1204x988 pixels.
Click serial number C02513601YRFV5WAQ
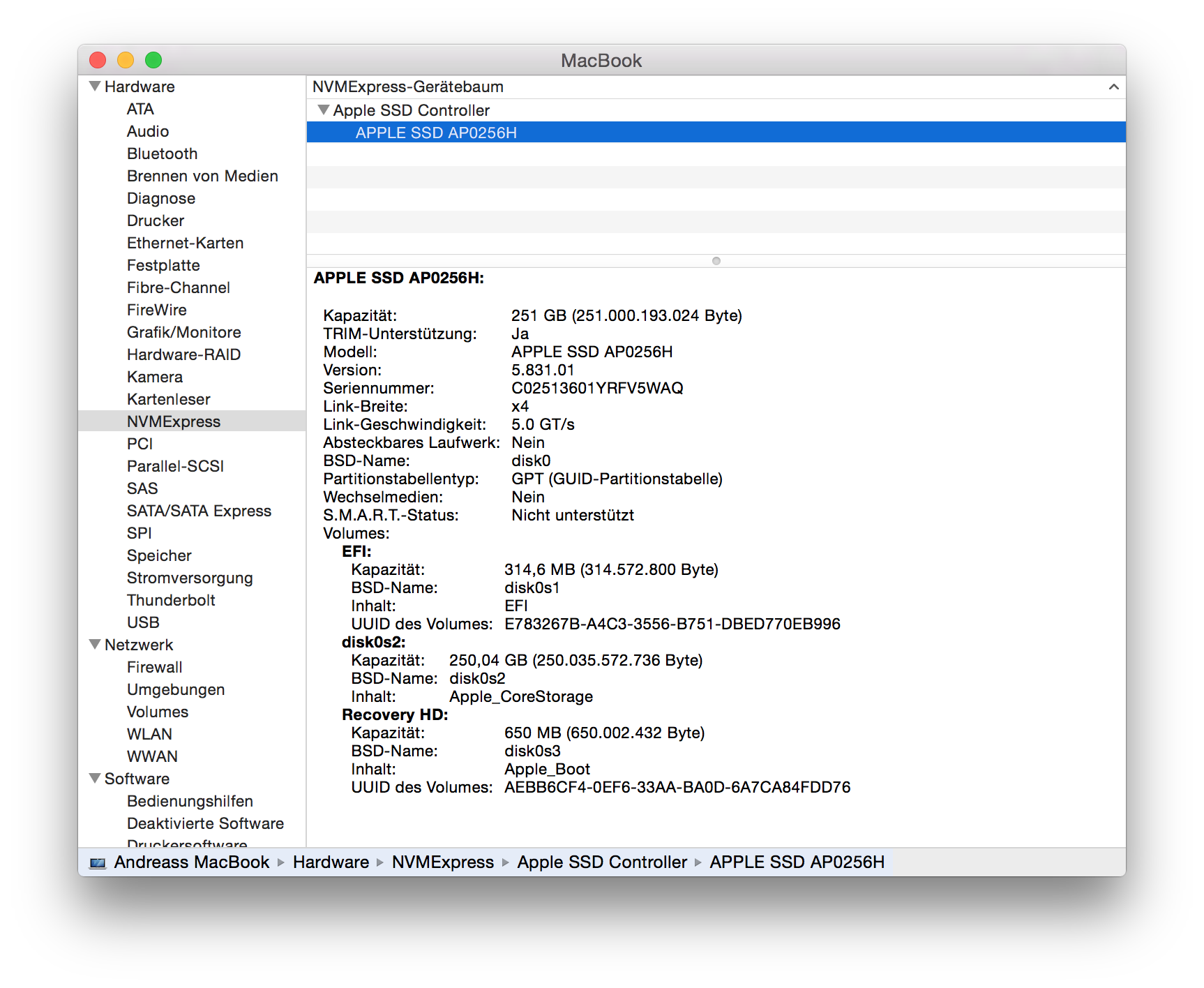[x=597, y=388]
